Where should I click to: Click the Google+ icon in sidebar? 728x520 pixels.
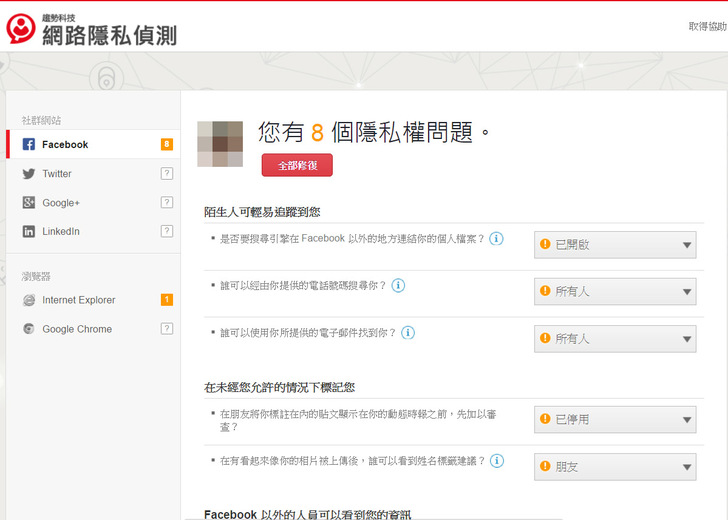click(29, 202)
